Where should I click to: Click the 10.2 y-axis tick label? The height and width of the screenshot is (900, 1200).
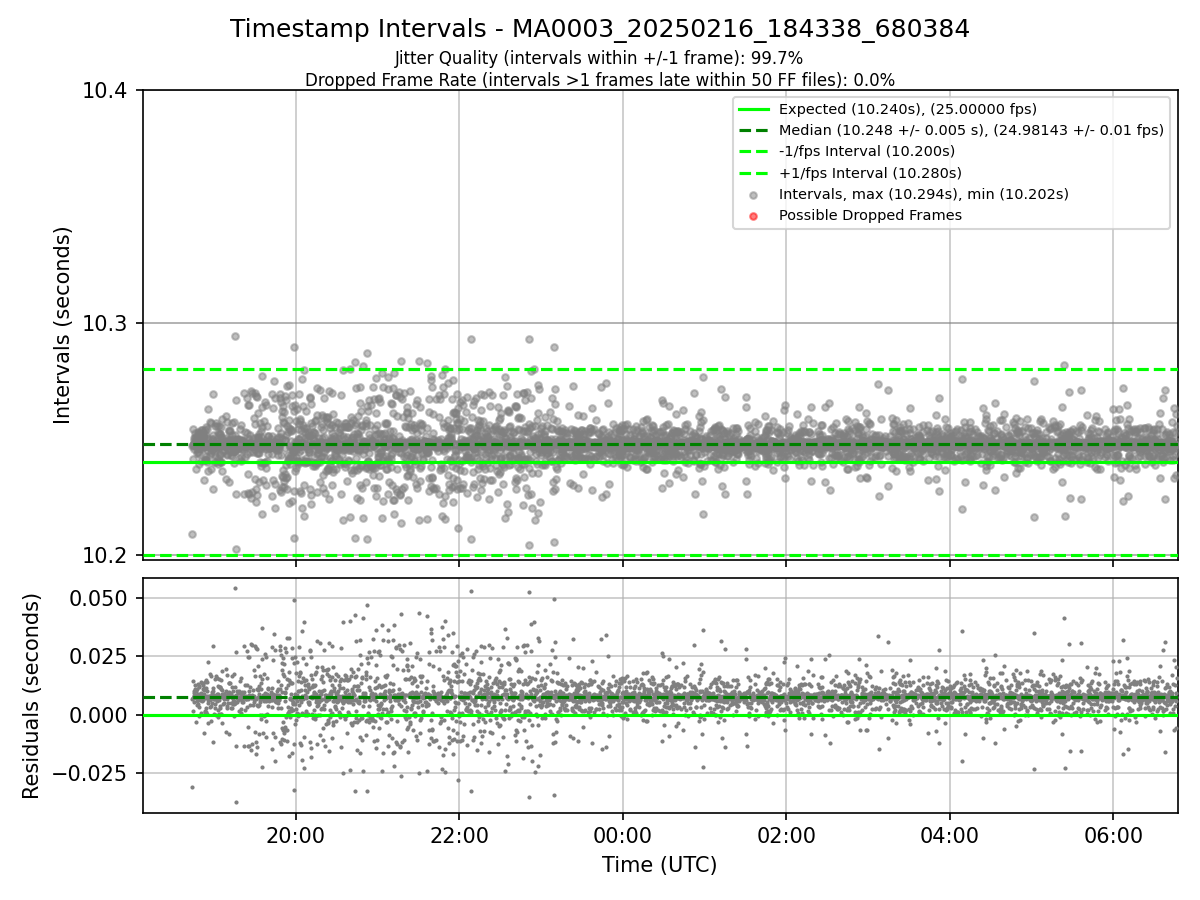click(107, 556)
